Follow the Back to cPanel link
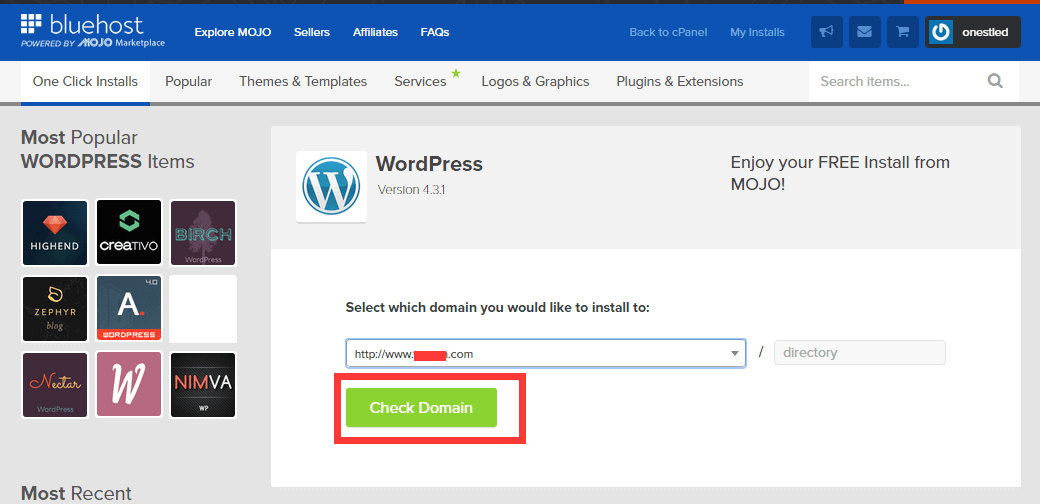The width and height of the screenshot is (1040, 504). [x=669, y=32]
